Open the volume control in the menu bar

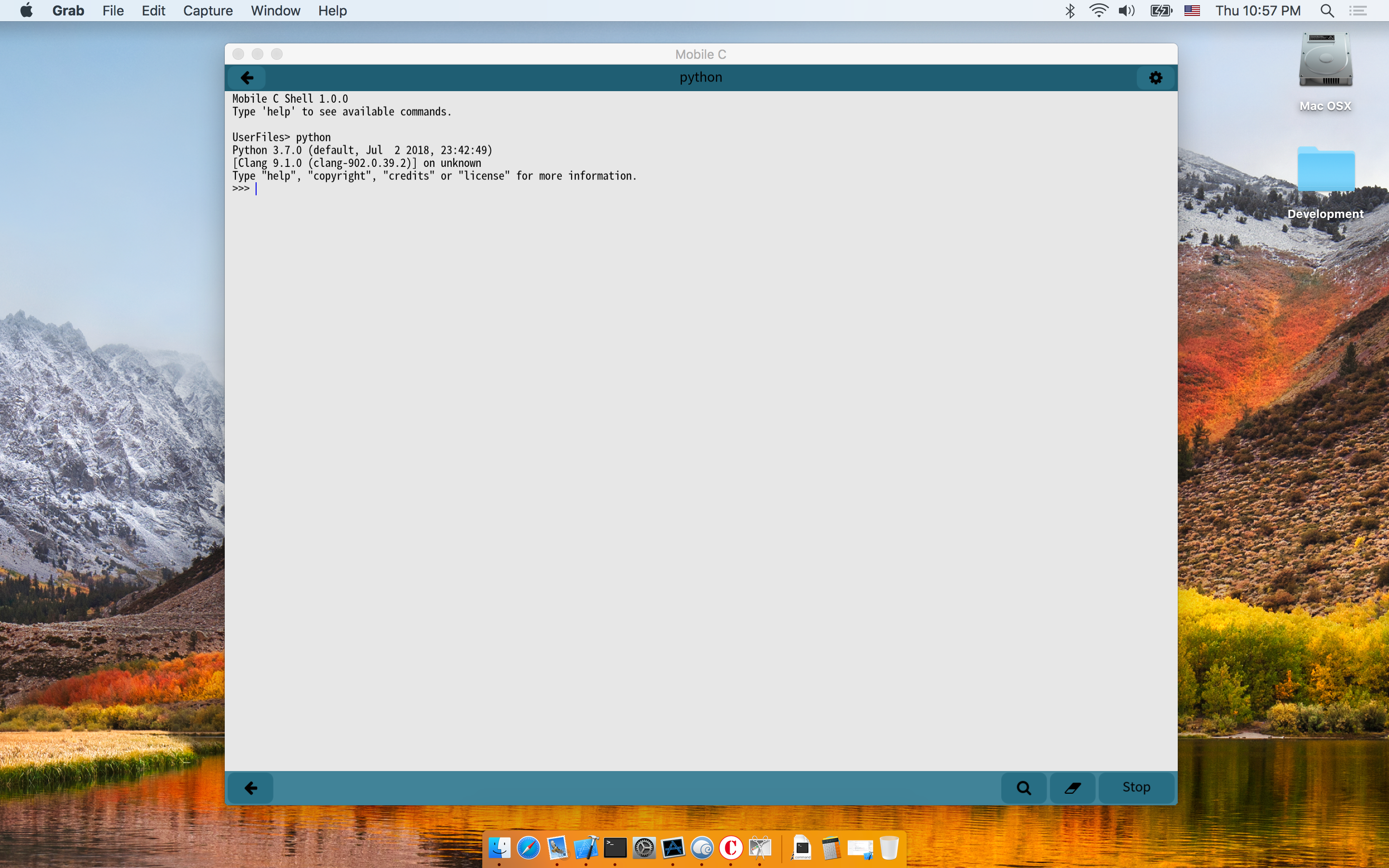tap(1126, 10)
